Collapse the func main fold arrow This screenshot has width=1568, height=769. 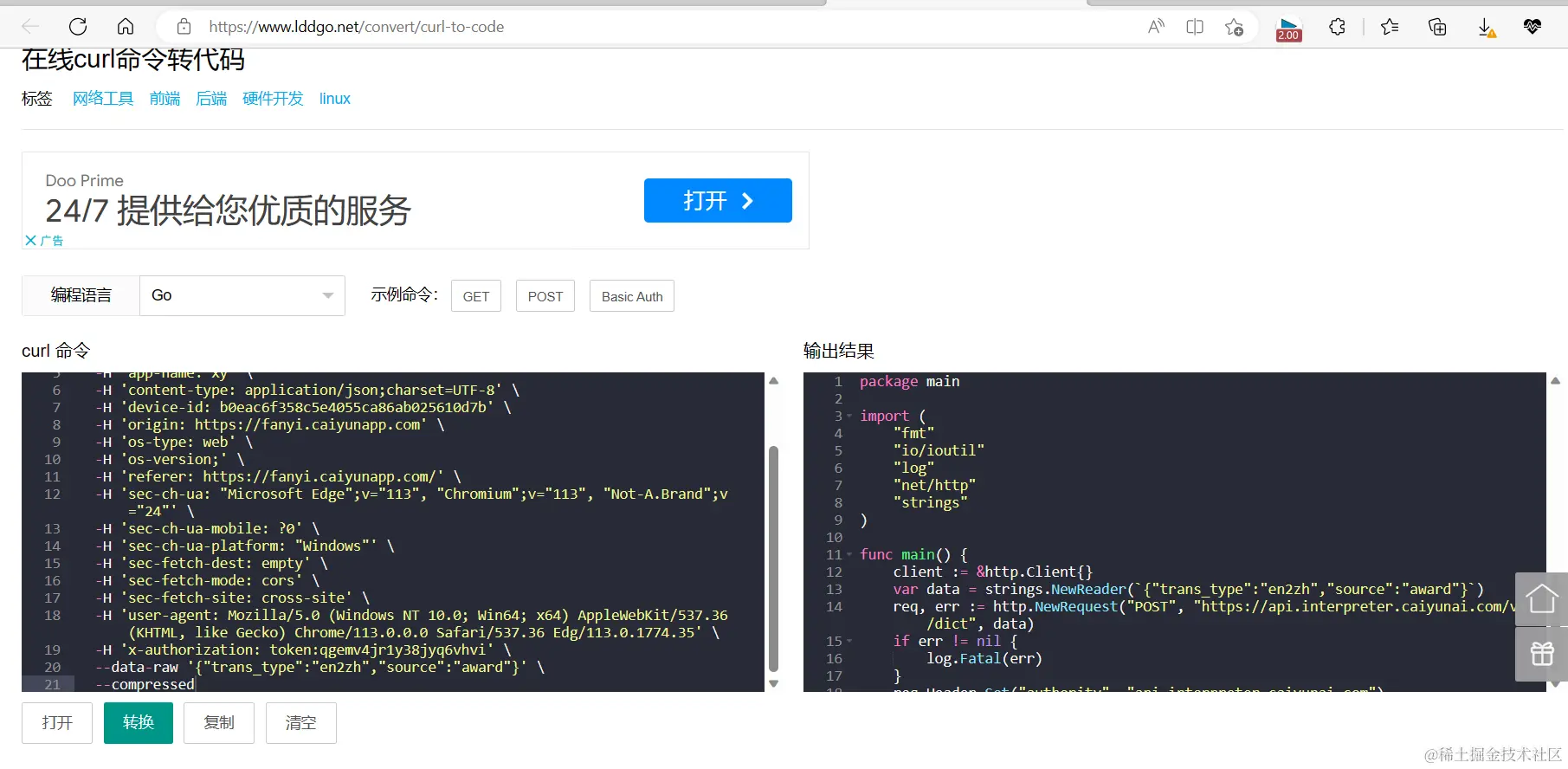849,555
